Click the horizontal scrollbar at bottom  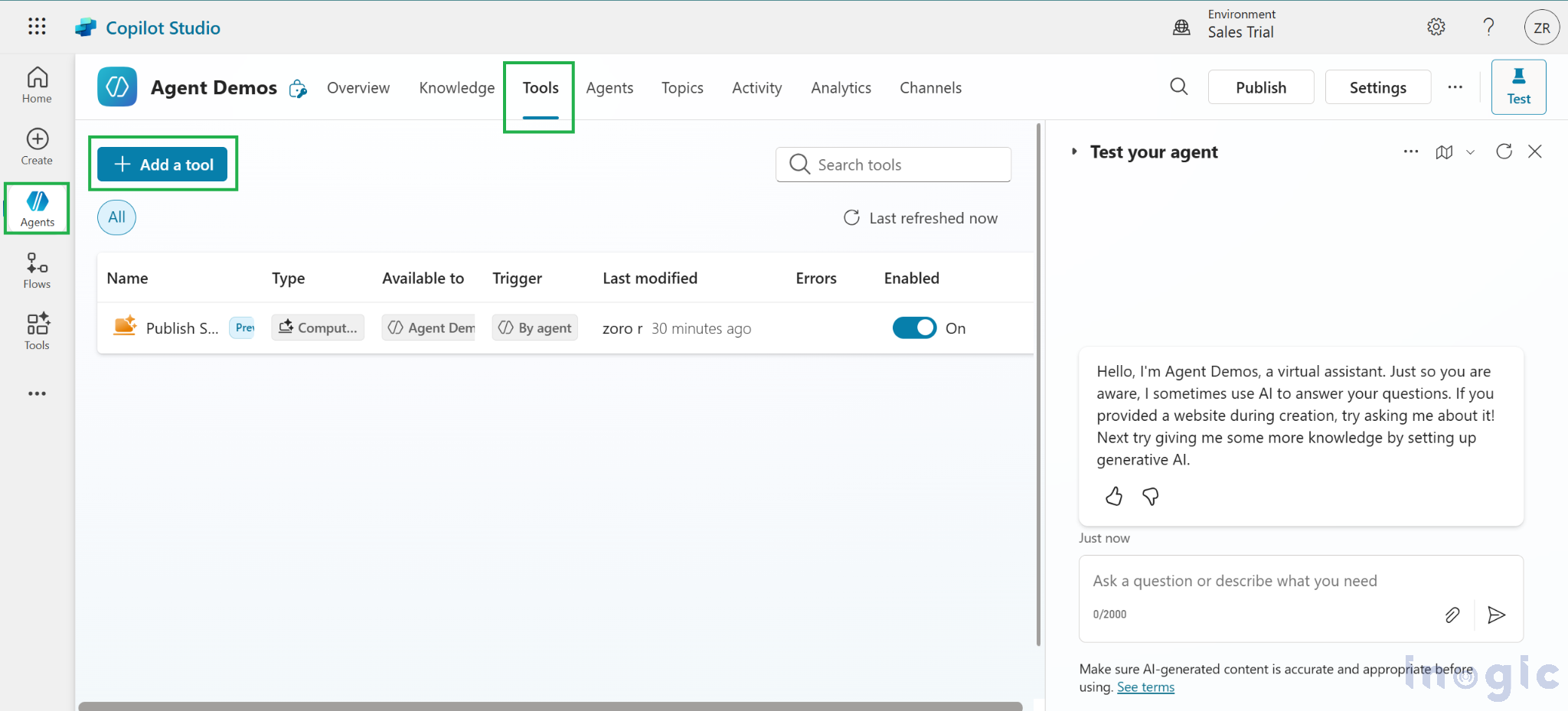point(550,706)
